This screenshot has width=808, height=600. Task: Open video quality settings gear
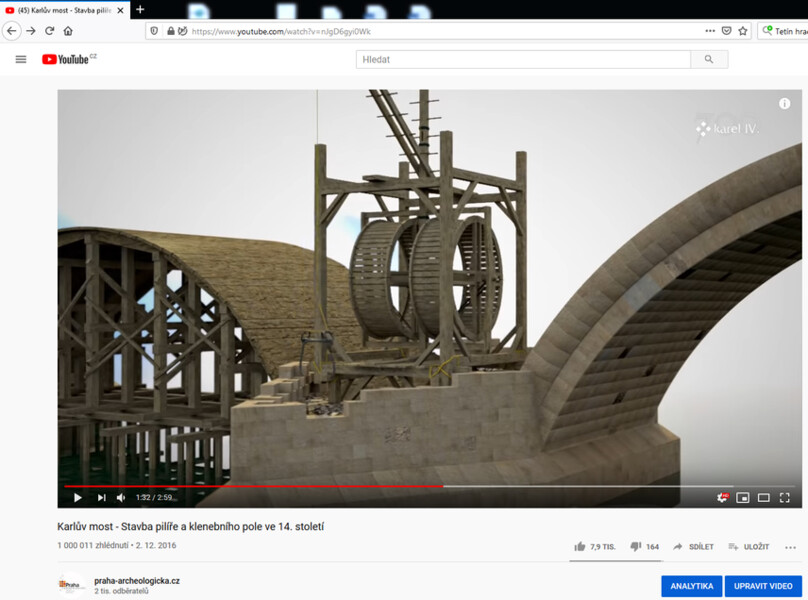click(722, 497)
